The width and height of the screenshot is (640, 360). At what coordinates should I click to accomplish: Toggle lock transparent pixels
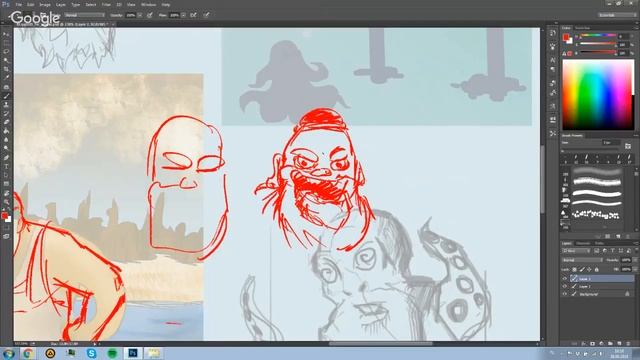click(575, 269)
